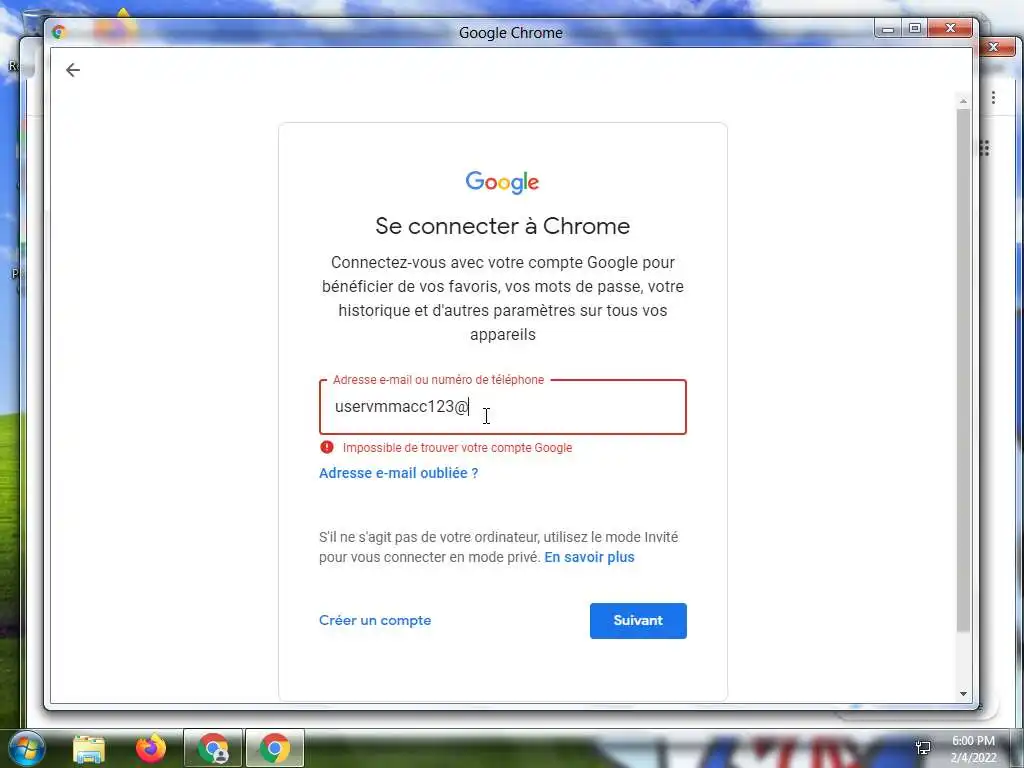The height and width of the screenshot is (768, 1024).
Task: Click 'Créer un compte' button
Action: [x=375, y=620]
